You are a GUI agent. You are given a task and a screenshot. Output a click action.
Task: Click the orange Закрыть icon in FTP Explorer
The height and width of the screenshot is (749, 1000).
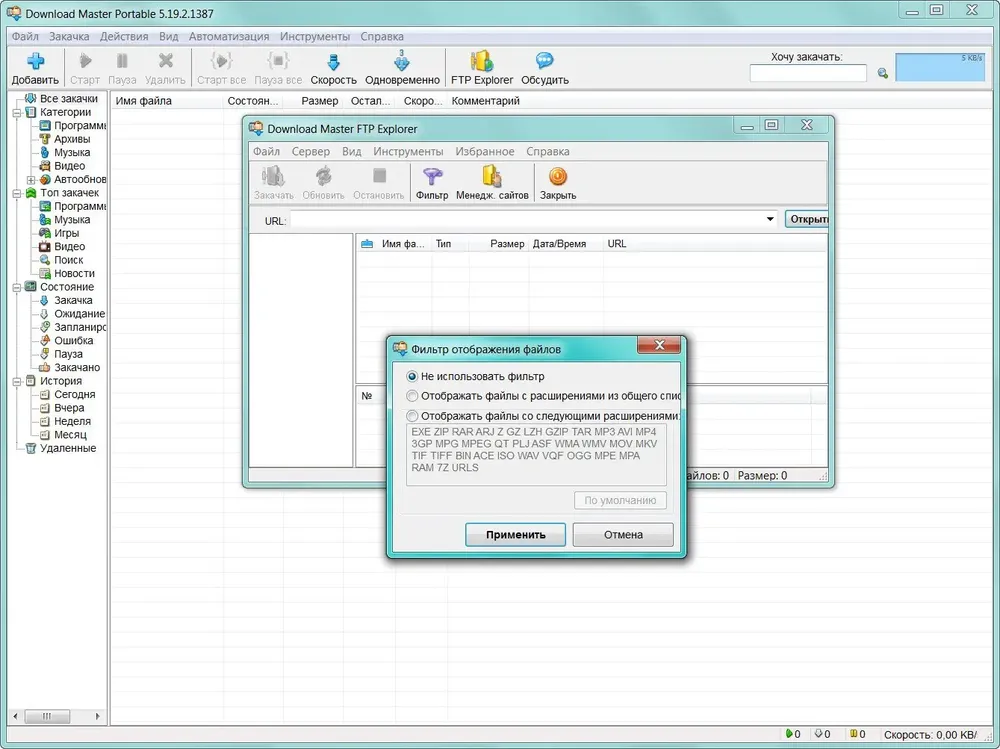click(x=557, y=176)
